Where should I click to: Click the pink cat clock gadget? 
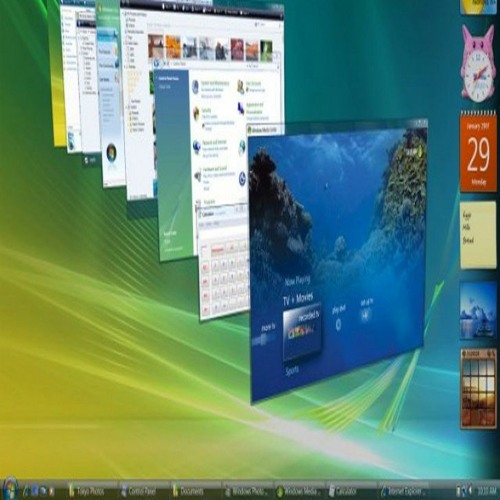click(x=478, y=64)
